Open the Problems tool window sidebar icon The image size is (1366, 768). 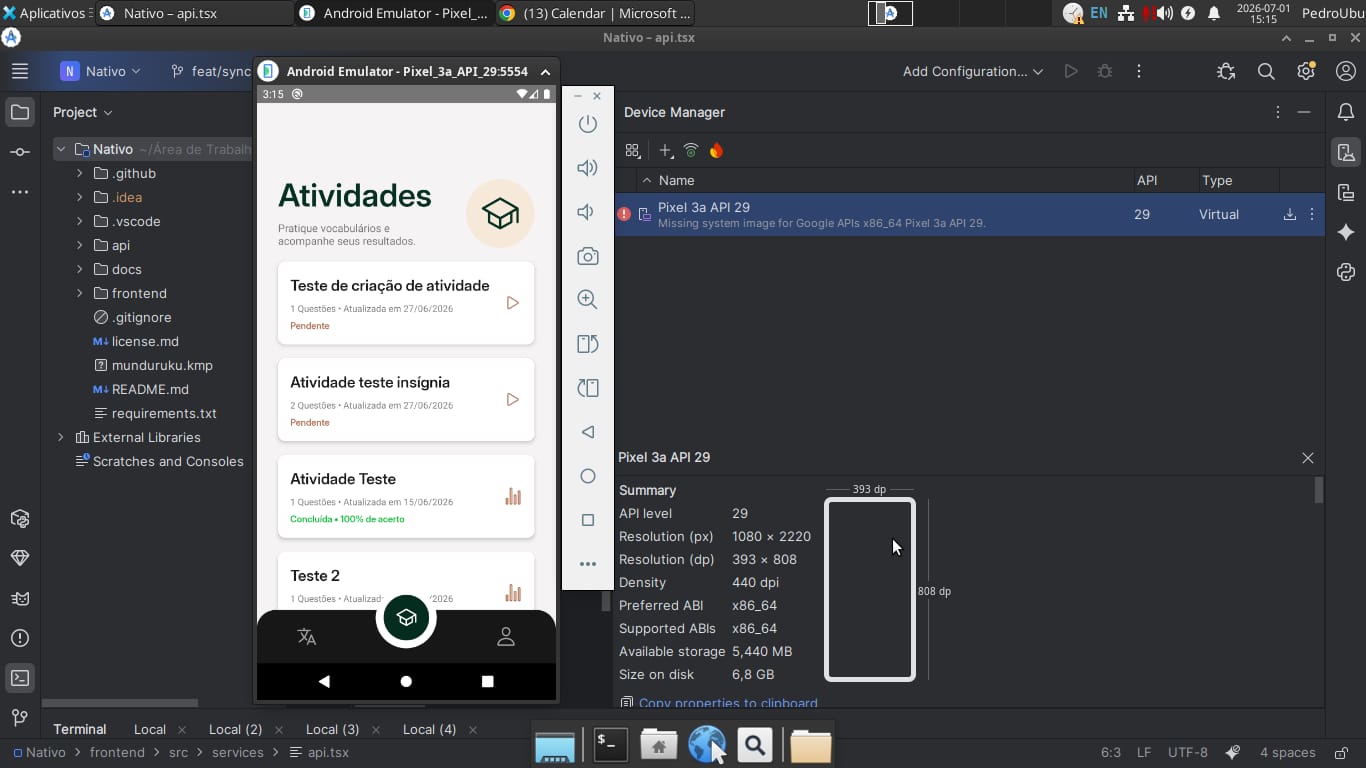tap(20, 638)
